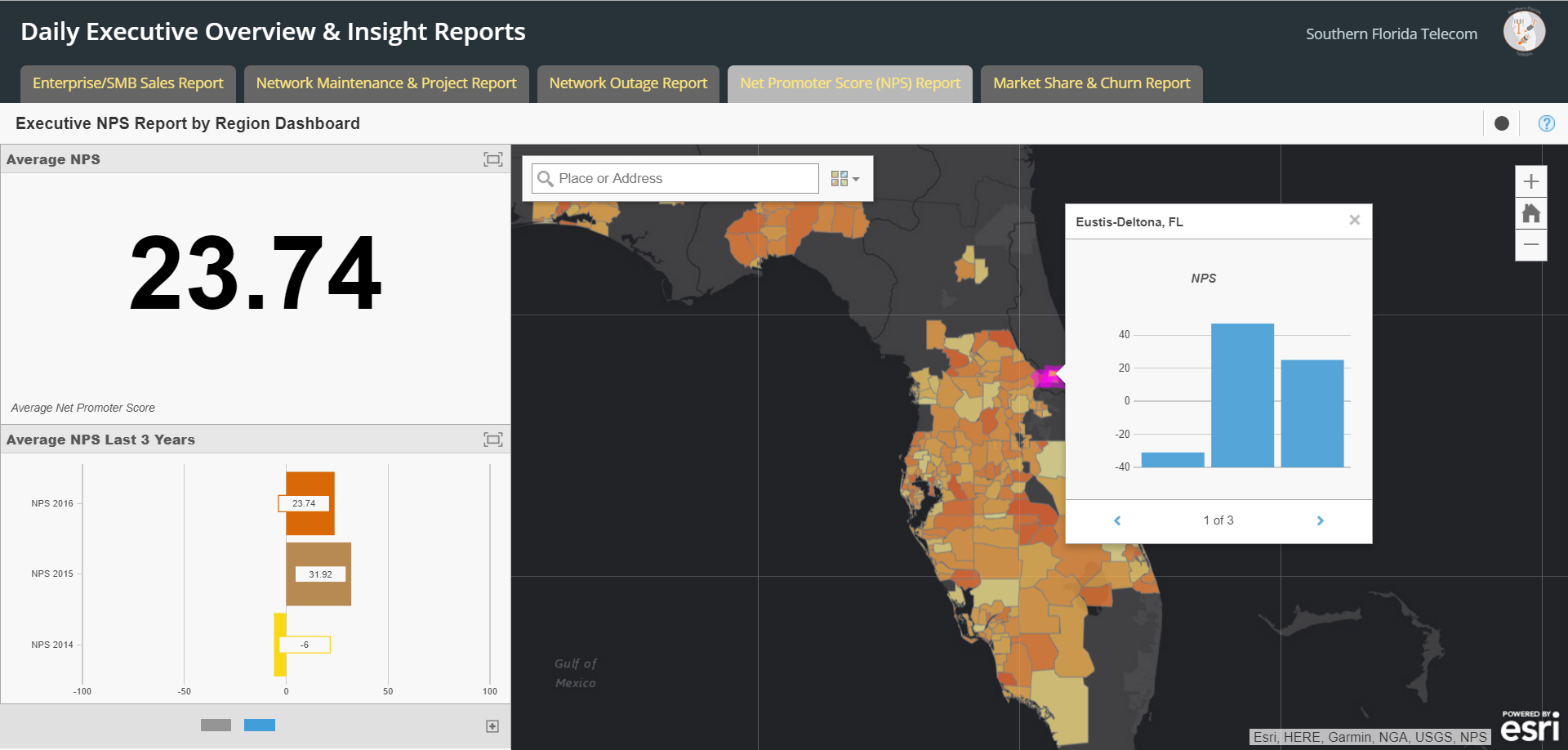Viewport: 1568px width, 750px height.
Task: Click the Southern Florida Telecom logo
Action: (x=1524, y=33)
